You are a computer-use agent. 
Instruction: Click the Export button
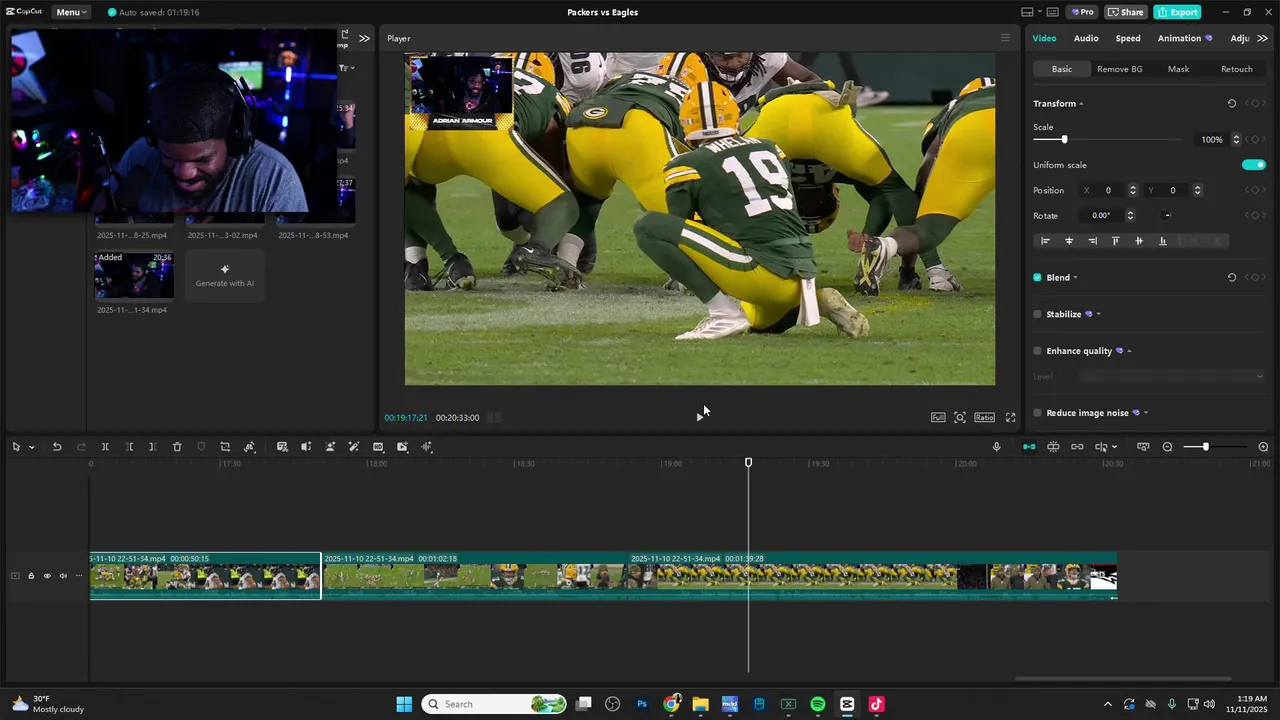1177,12
